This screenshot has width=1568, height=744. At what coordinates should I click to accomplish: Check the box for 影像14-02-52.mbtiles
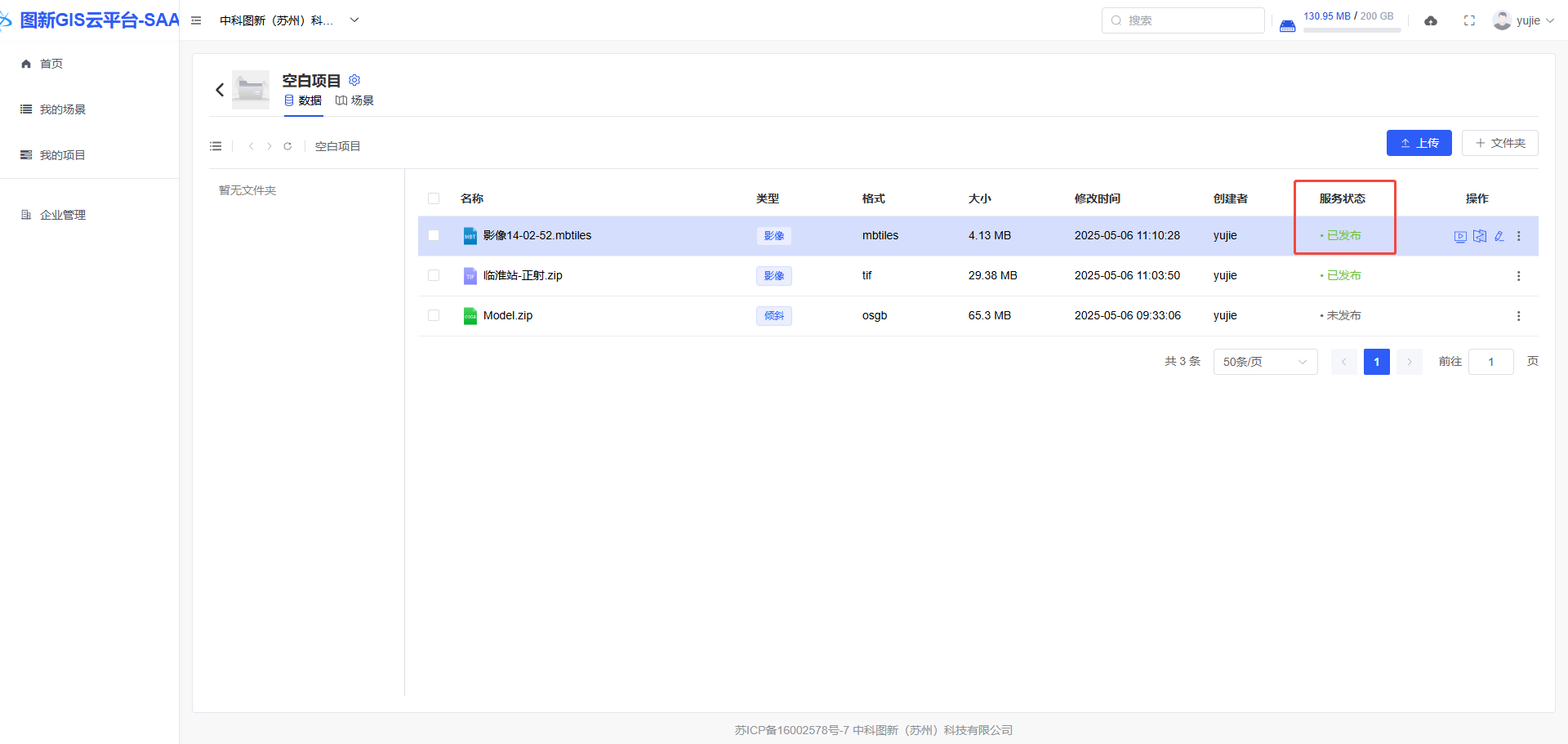434,235
